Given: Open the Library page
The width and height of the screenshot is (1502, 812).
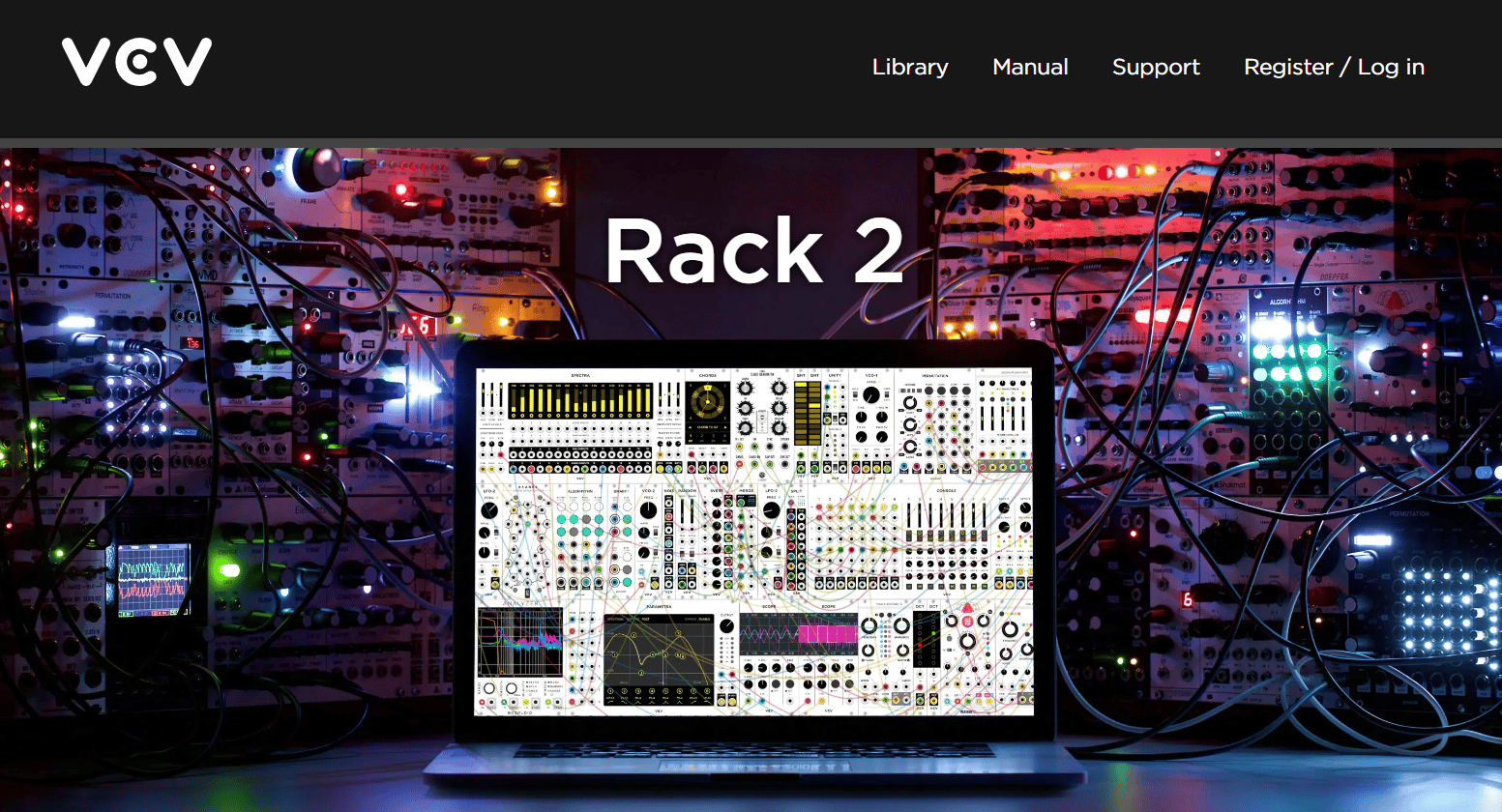Looking at the screenshot, I should [x=910, y=68].
